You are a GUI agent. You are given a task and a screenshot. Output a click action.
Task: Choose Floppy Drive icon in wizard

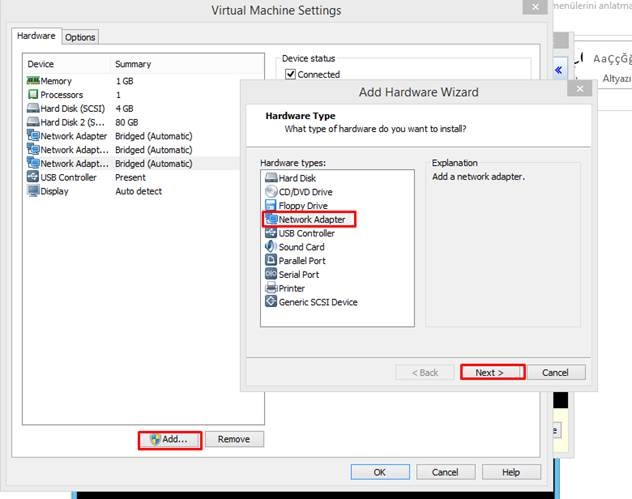pyautogui.click(x=271, y=205)
